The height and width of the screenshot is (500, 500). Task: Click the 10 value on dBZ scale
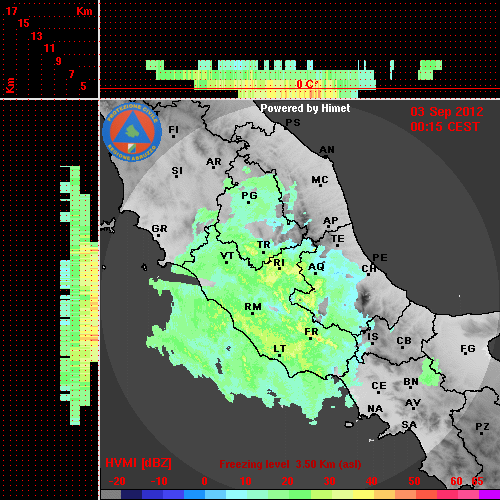(246, 481)
